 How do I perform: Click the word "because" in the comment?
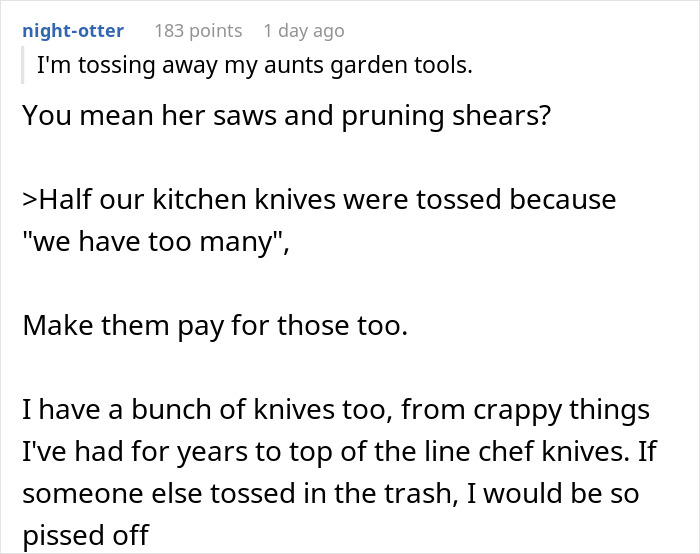pos(563,200)
